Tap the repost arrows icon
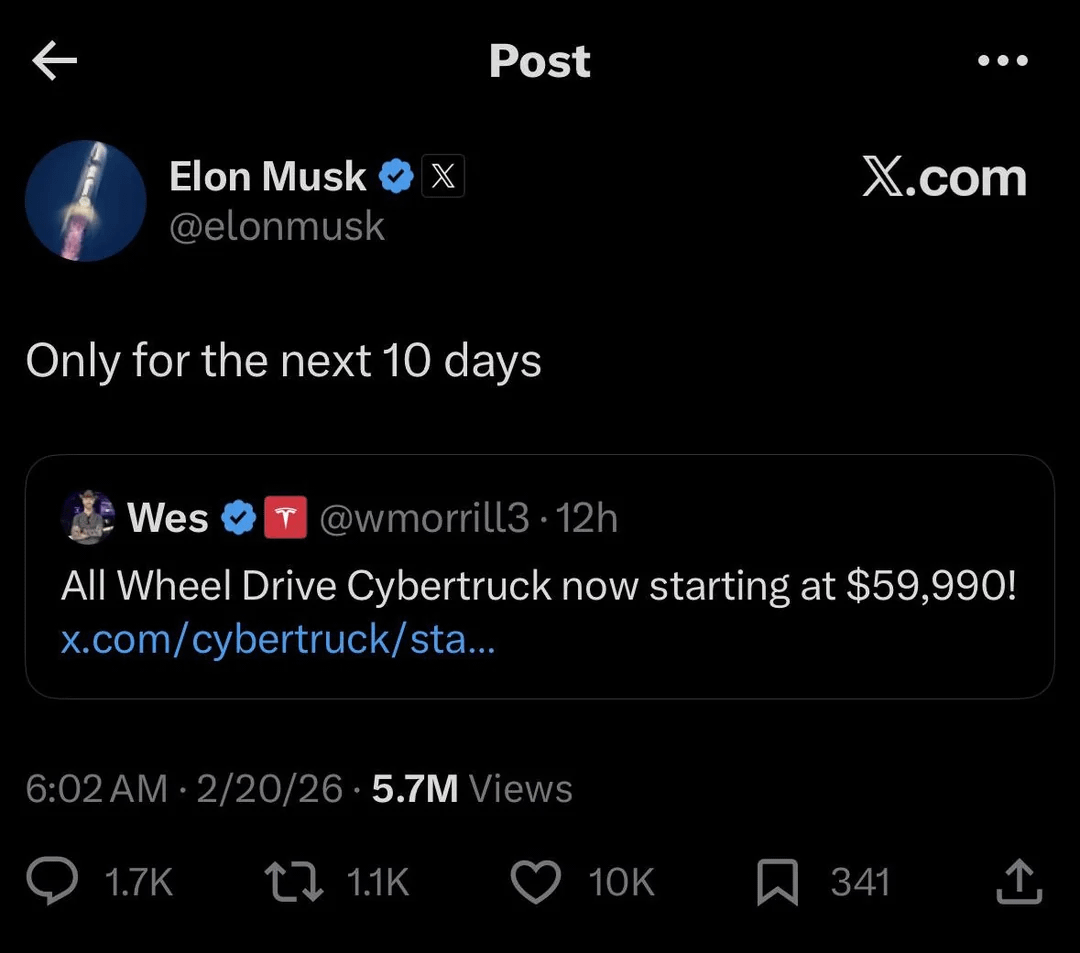This screenshot has height=953, width=1080. point(292,883)
